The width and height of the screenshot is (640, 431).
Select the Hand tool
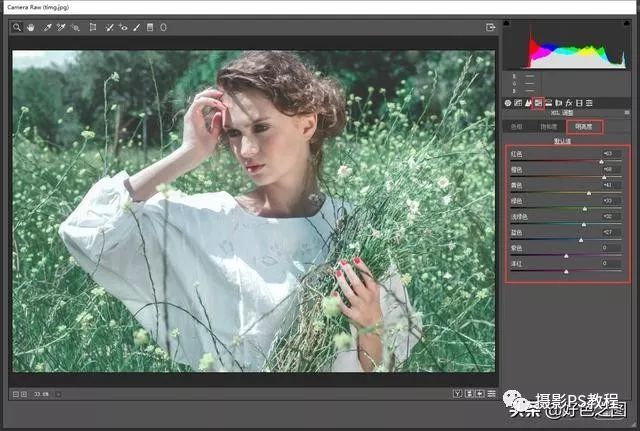coord(31,27)
